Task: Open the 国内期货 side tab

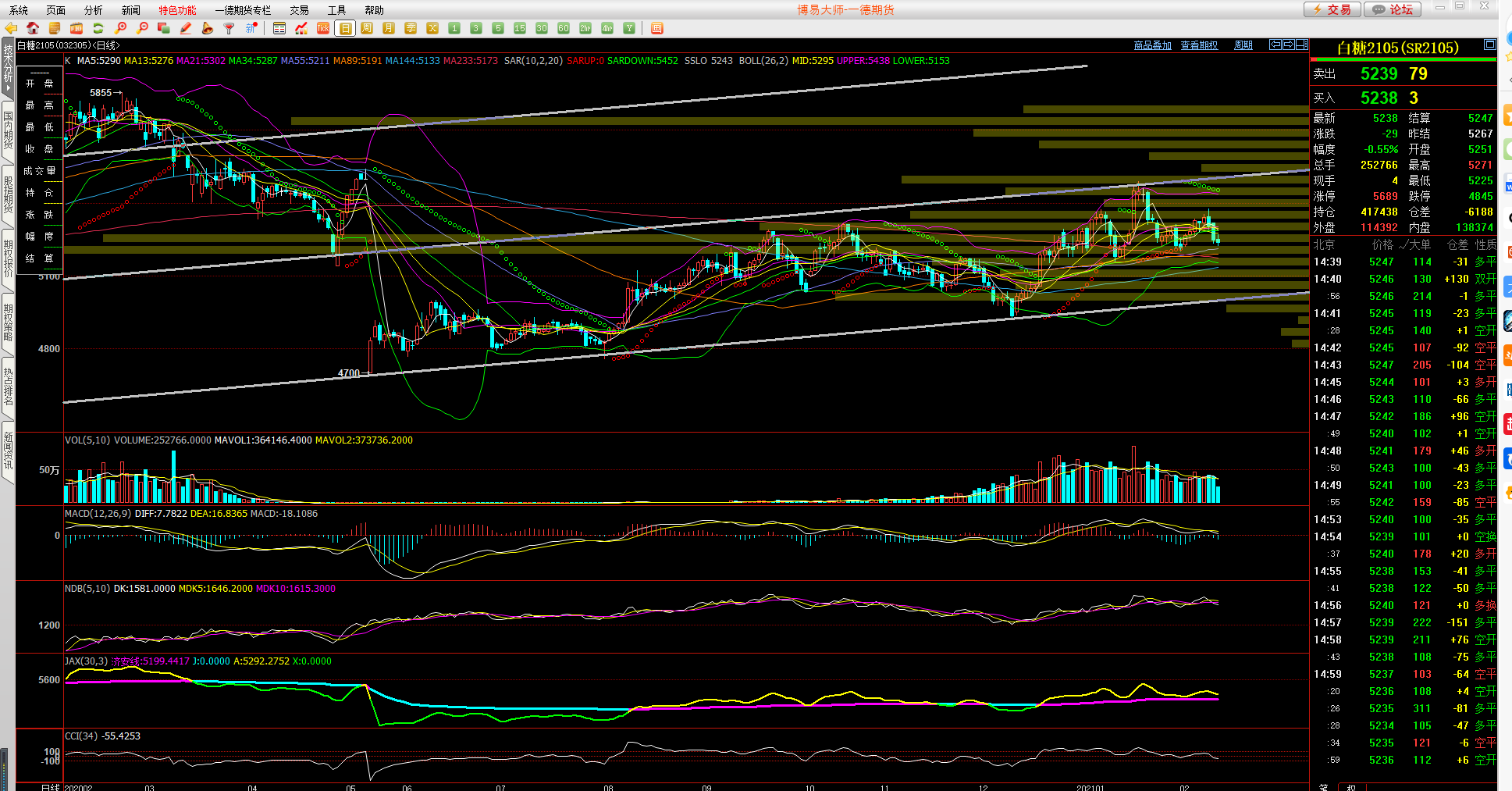Action: [8, 130]
